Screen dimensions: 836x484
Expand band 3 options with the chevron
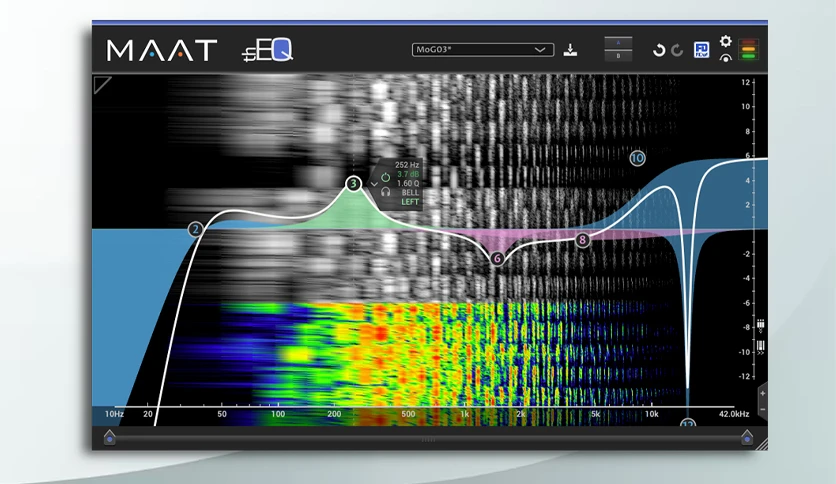[374, 184]
